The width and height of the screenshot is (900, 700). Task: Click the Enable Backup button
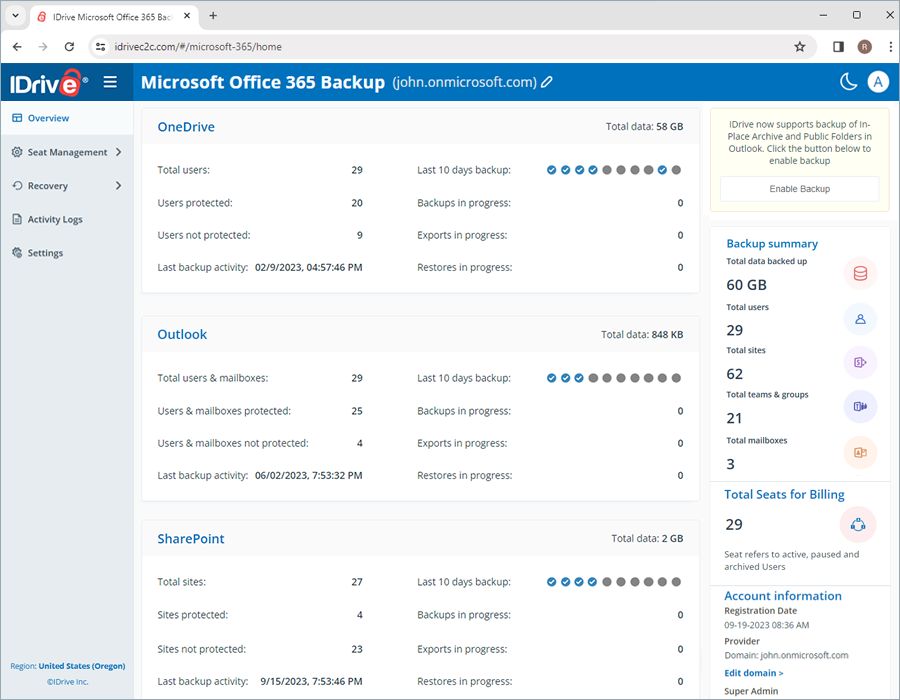tap(799, 188)
